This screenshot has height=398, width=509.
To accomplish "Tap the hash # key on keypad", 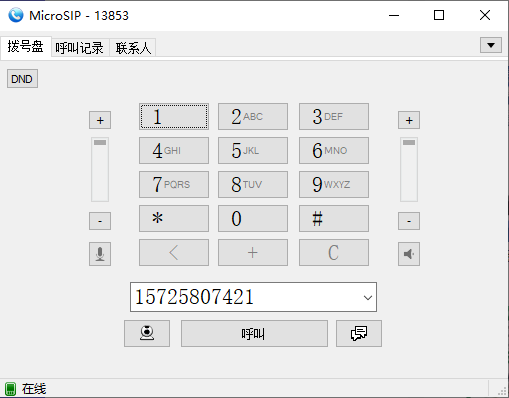I will coord(334,219).
